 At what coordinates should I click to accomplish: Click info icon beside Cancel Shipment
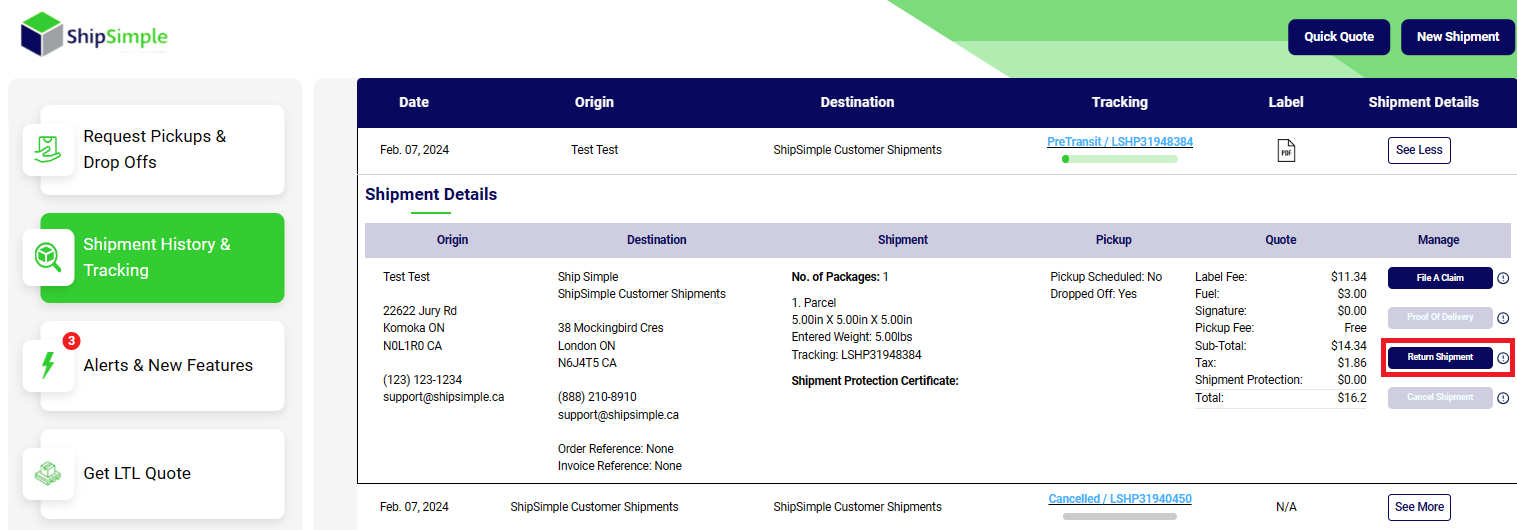1502,398
